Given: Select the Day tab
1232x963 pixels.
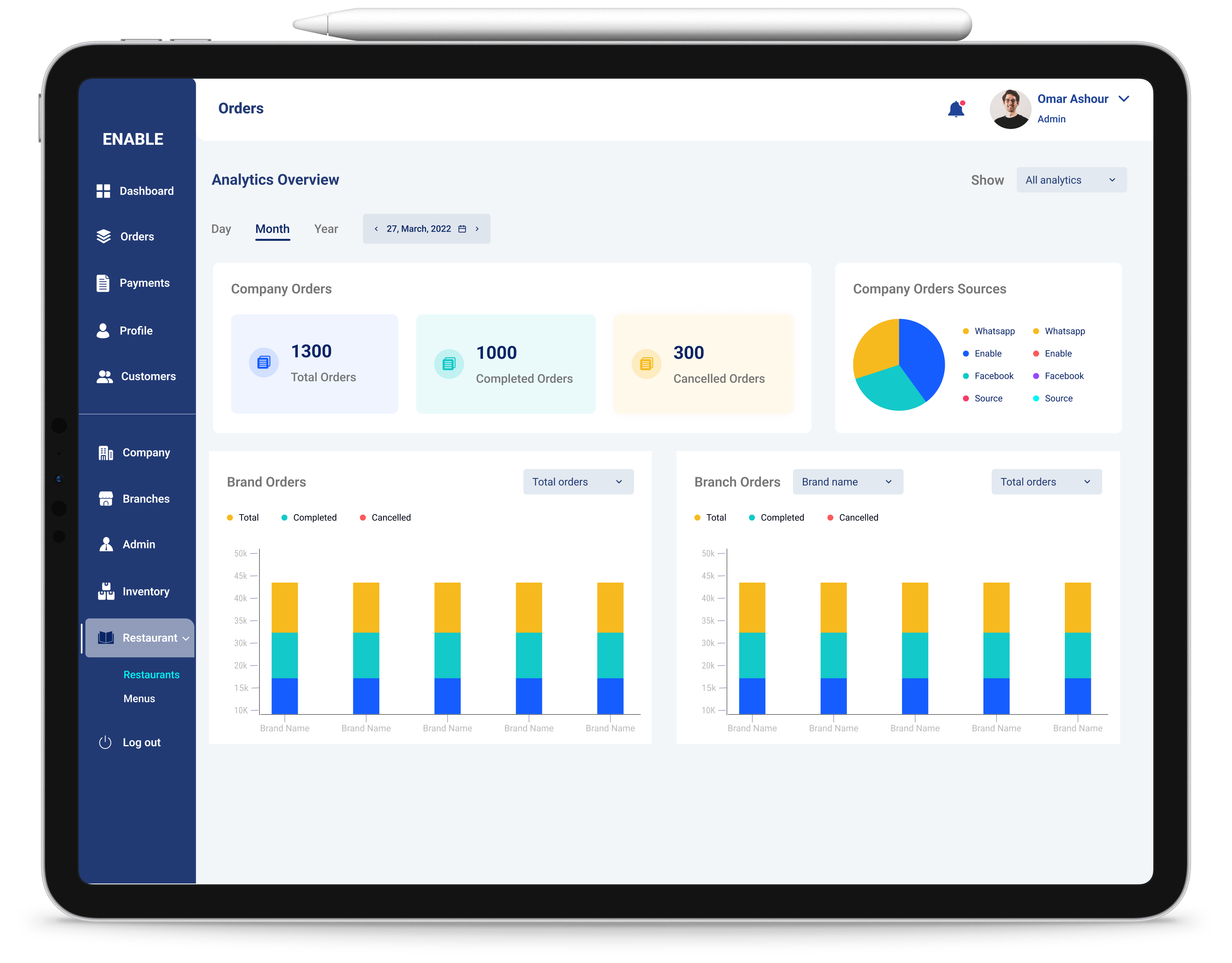Looking at the screenshot, I should pos(221,229).
